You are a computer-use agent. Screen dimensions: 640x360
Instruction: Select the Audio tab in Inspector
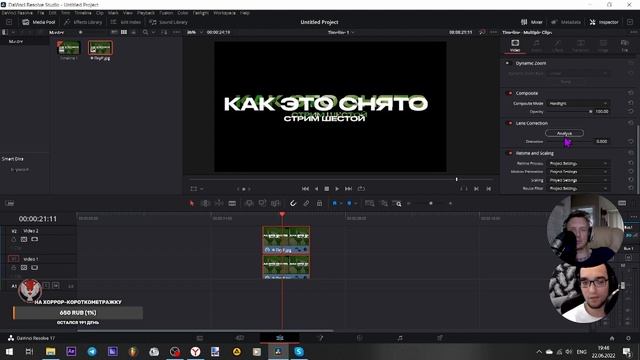pos(536,46)
